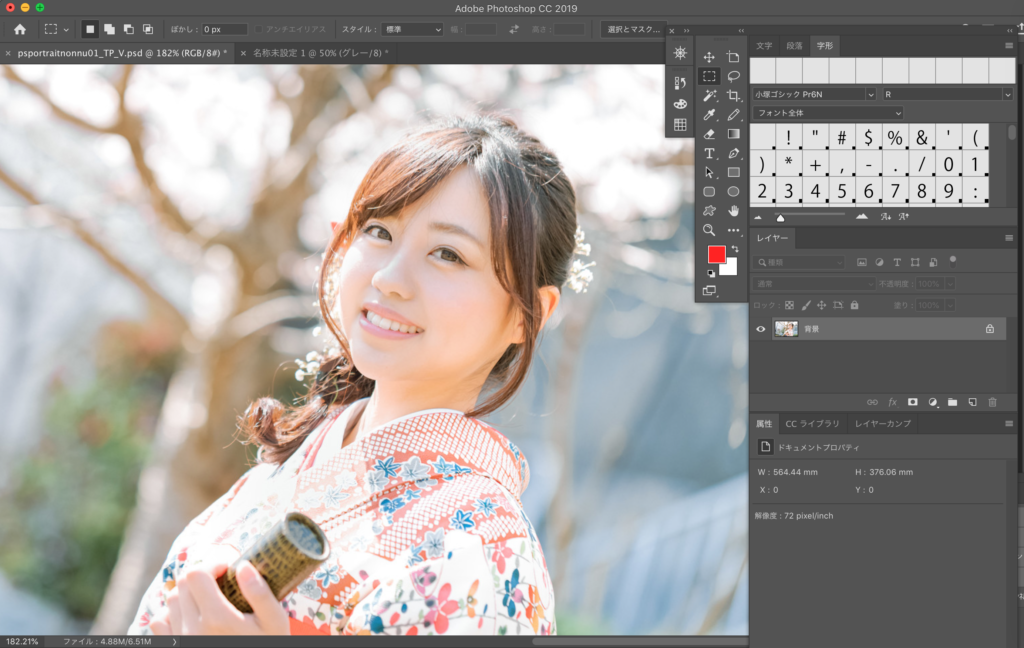Image resolution: width=1024 pixels, height=648 pixels.
Task: Select the Zoom magnifier tool
Action: (x=709, y=230)
